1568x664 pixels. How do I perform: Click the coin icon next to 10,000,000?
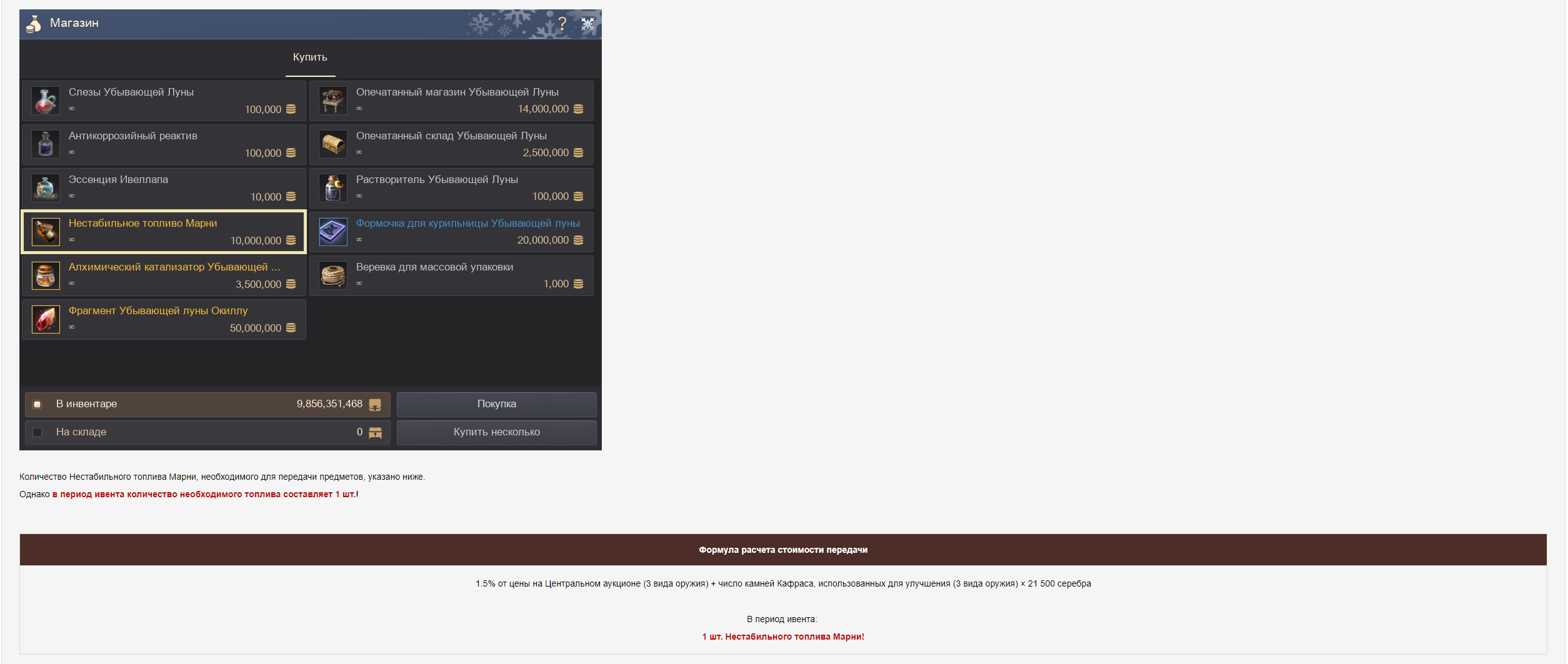click(x=291, y=240)
